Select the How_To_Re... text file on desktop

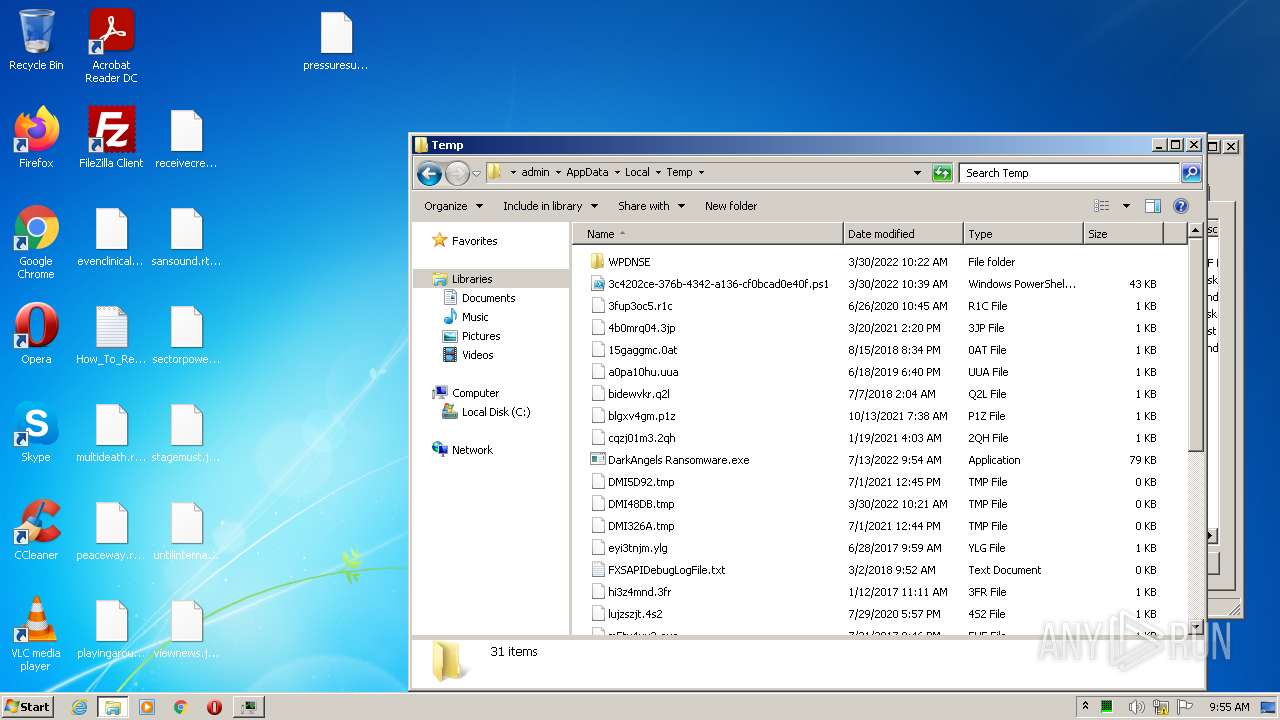pos(111,334)
